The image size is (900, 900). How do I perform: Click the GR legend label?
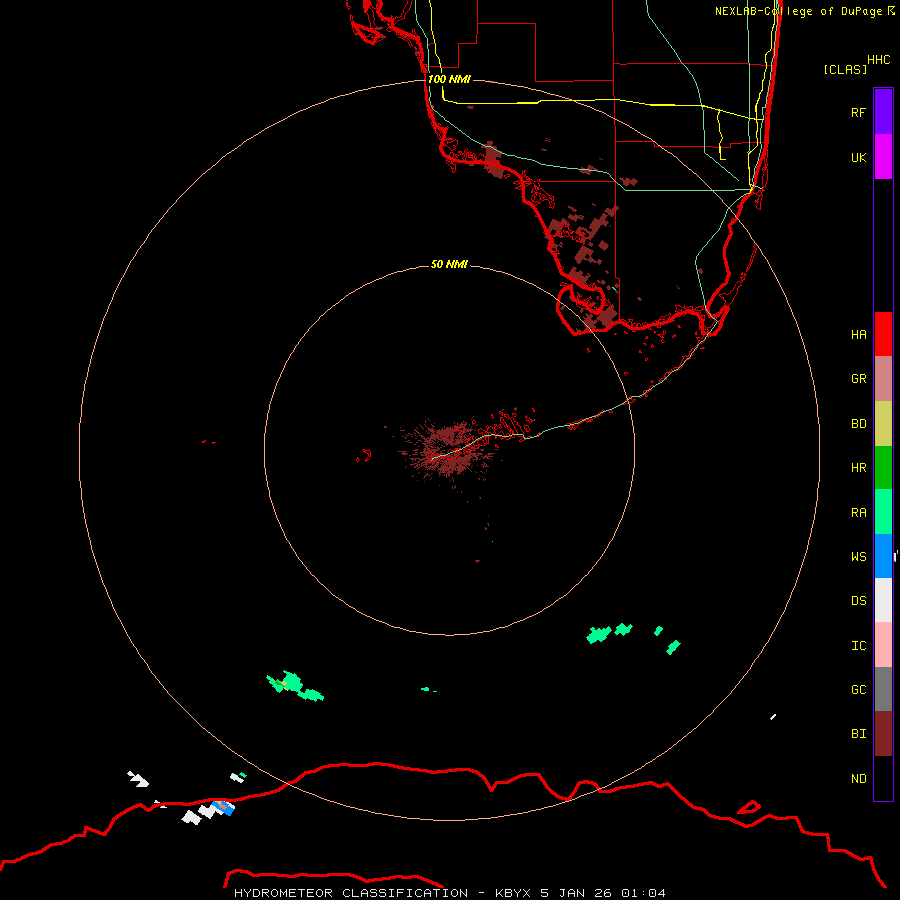point(858,379)
